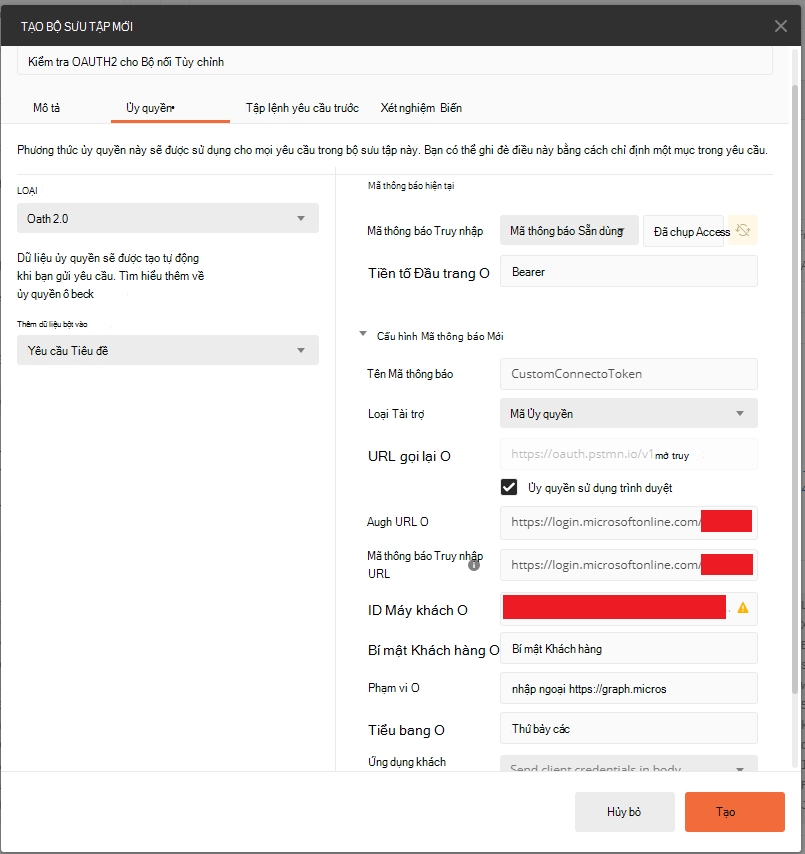Open the LOẠI dropdown showing Oath 2.0
This screenshot has width=805, height=854.
click(168, 218)
